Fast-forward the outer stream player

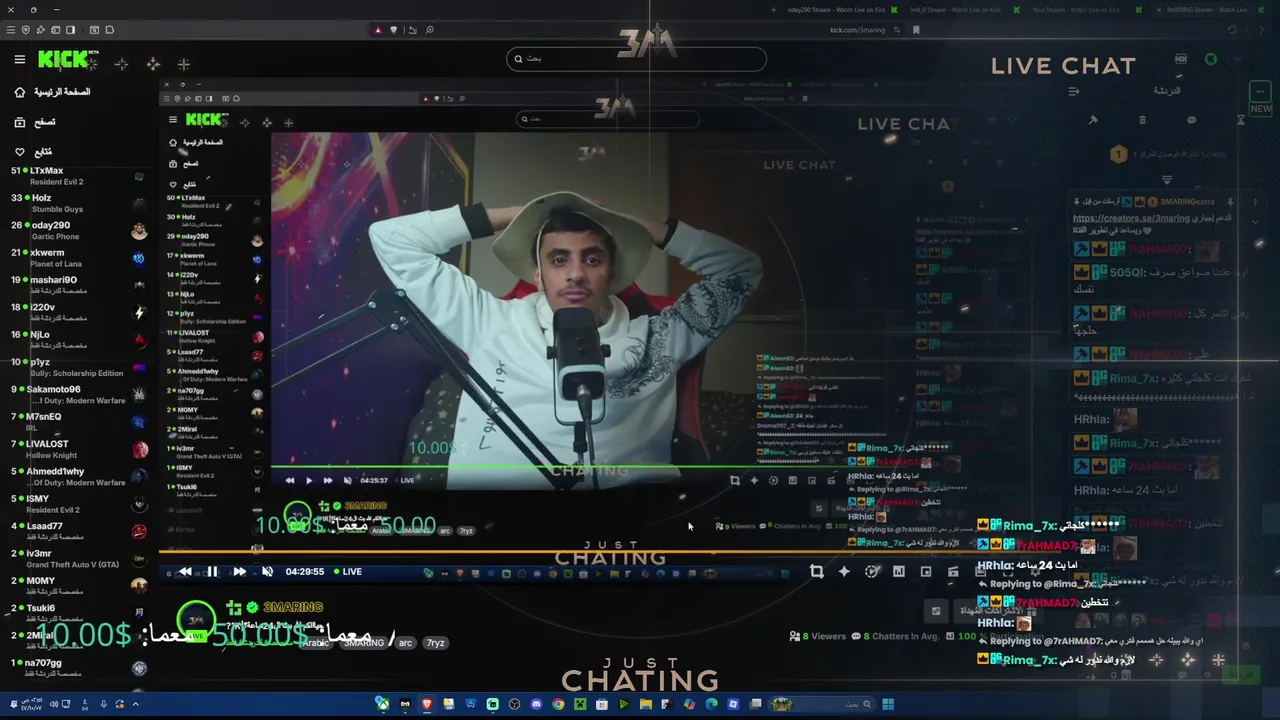click(x=239, y=572)
